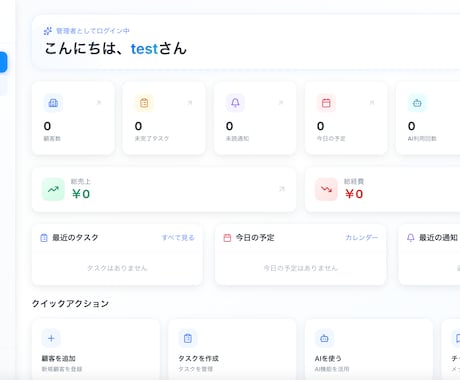Click the 最近のタスク panel title
Image resolution: width=460 pixels, height=380 pixels.
pyautogui.click(x=75, y=238)
